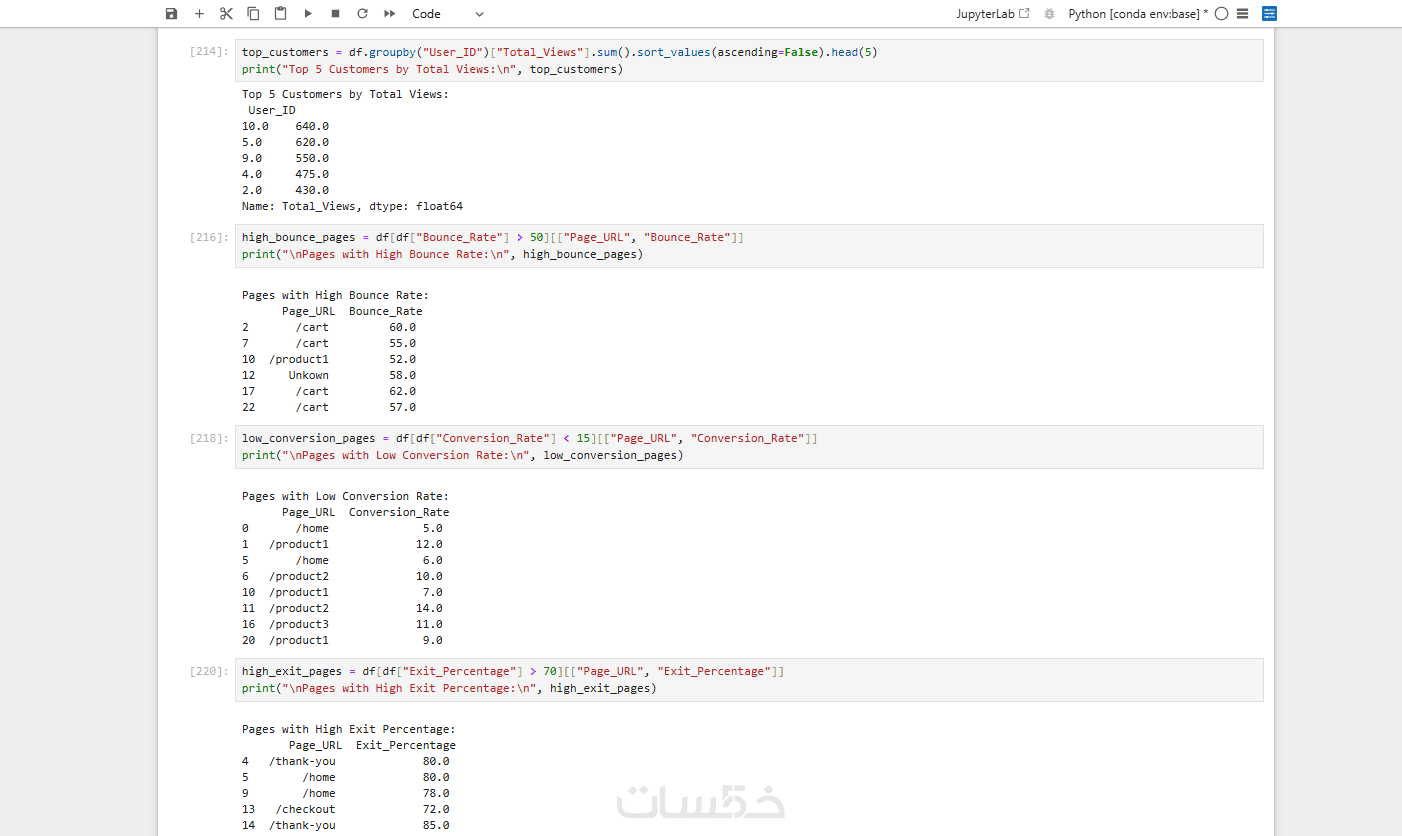Toggle the debugger bug icon
The width and height of the screenshot is (1402, 836).
coord(1049,14)
